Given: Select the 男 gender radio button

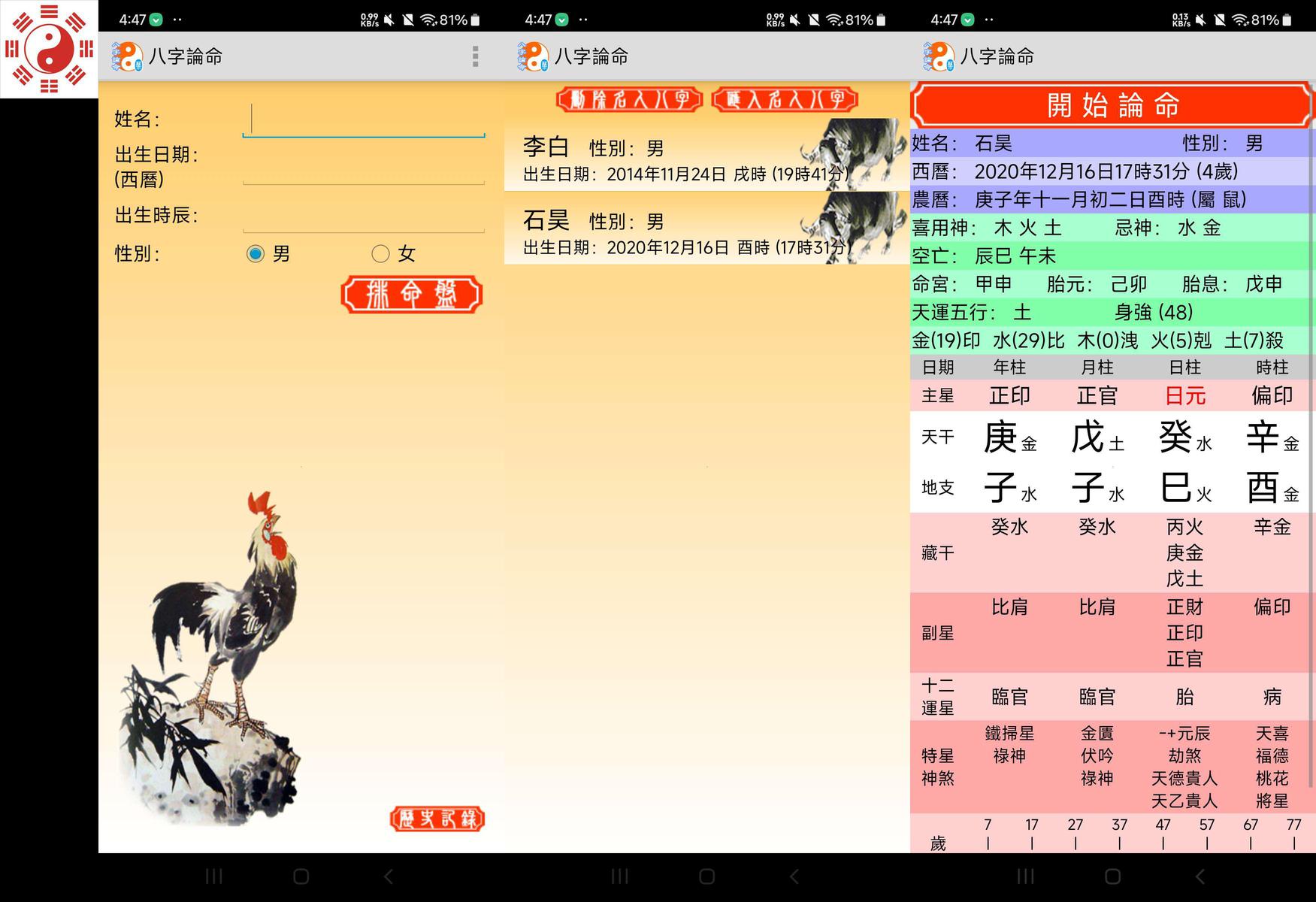Looking at the screenshot, I should 256,254.
